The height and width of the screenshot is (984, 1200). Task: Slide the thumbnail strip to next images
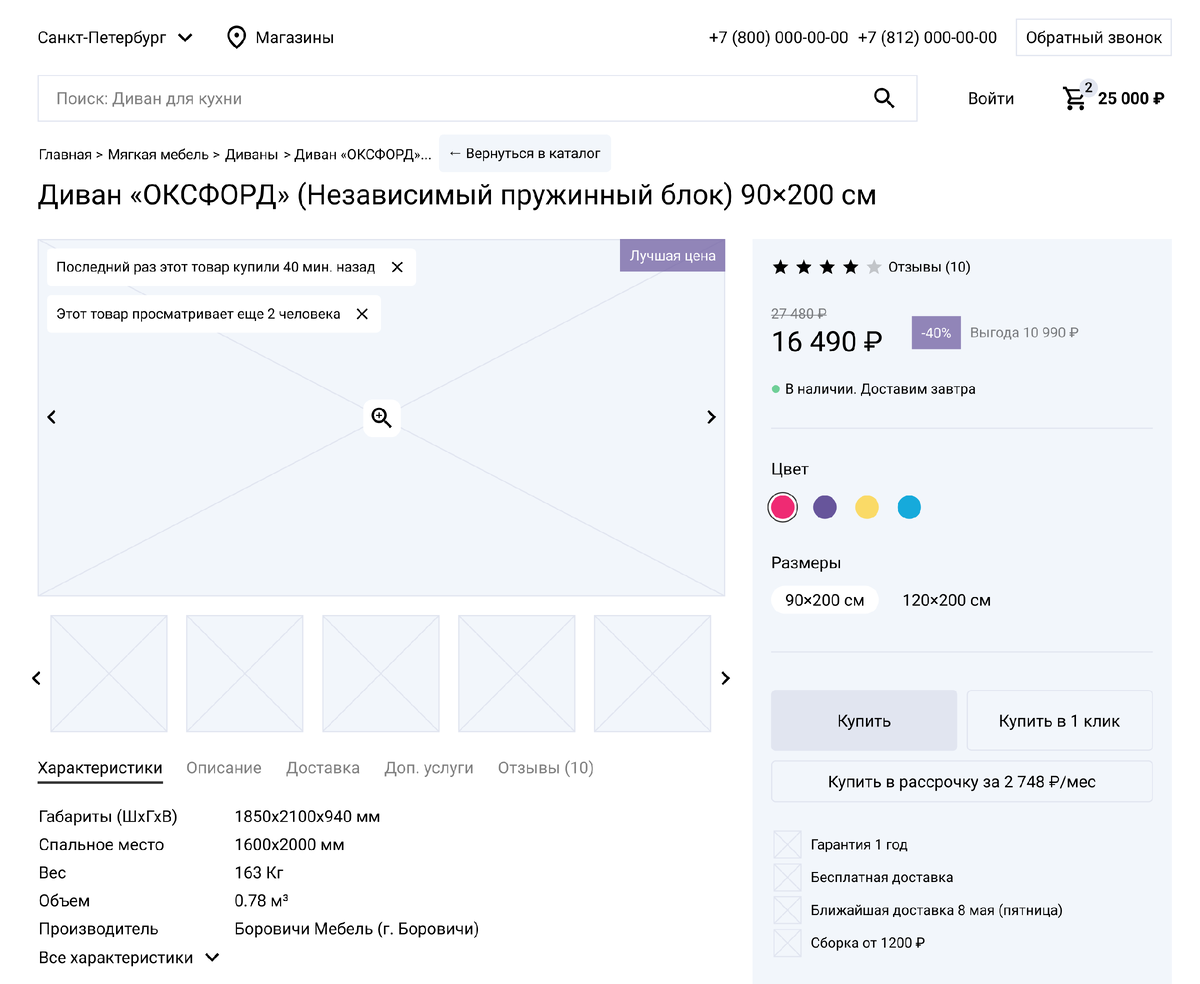click(x=726, y=678)
